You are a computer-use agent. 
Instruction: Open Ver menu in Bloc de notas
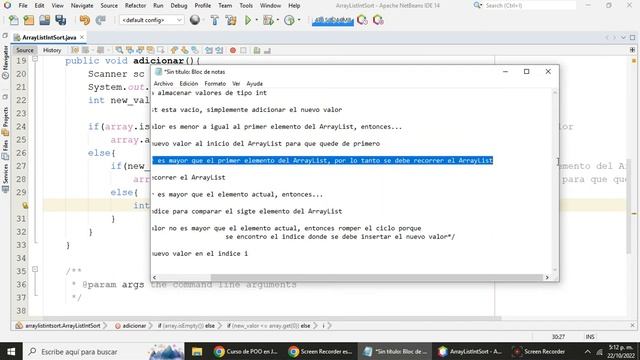(236, 83)
